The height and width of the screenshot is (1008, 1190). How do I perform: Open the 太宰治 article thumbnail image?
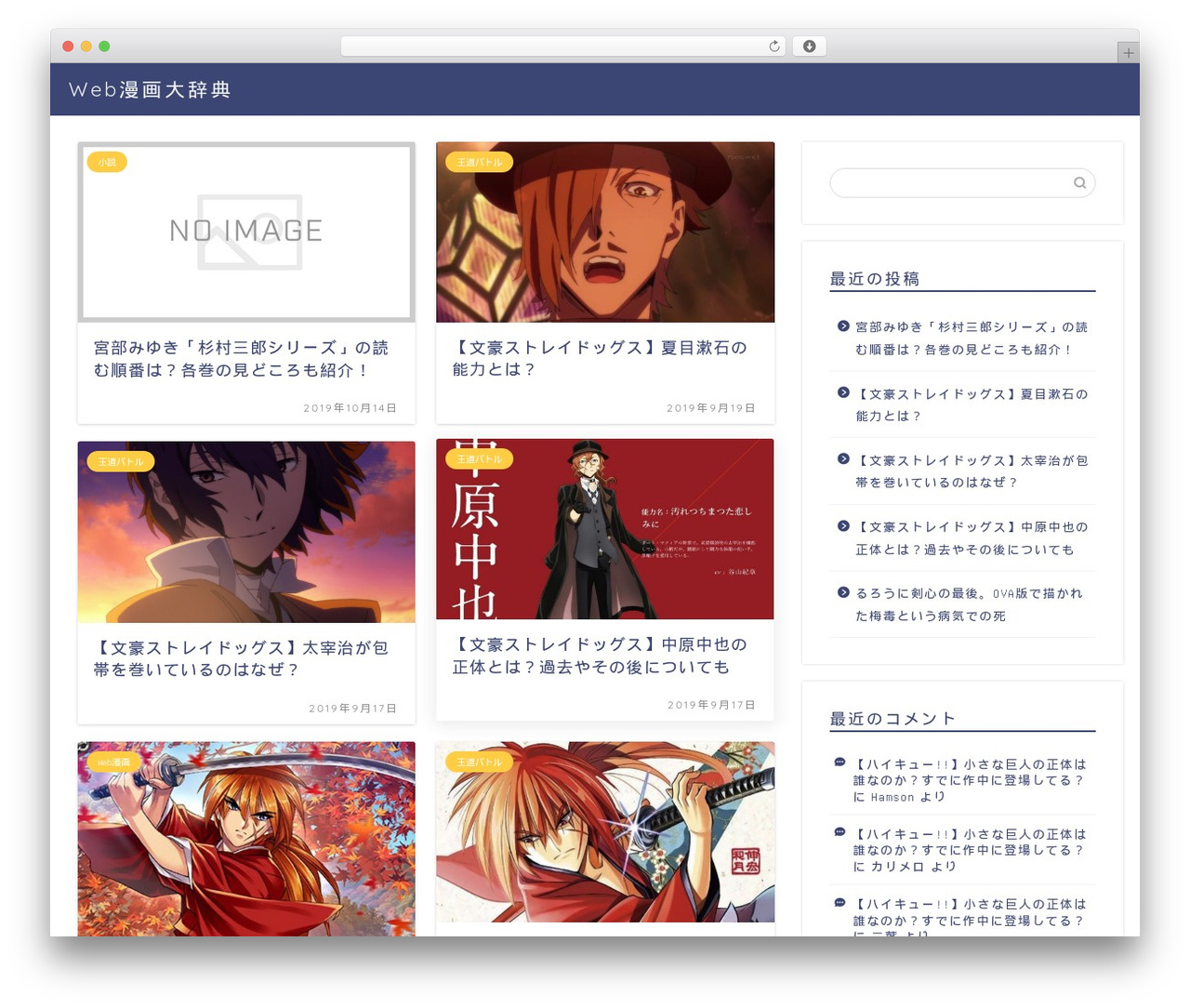coord(246,532)
